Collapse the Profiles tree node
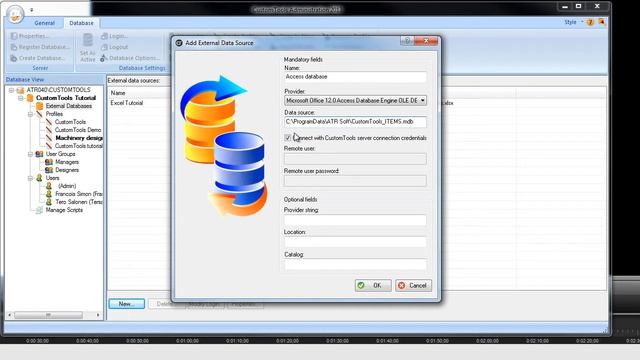Screen dimensions: 640x360 (30, 114)
